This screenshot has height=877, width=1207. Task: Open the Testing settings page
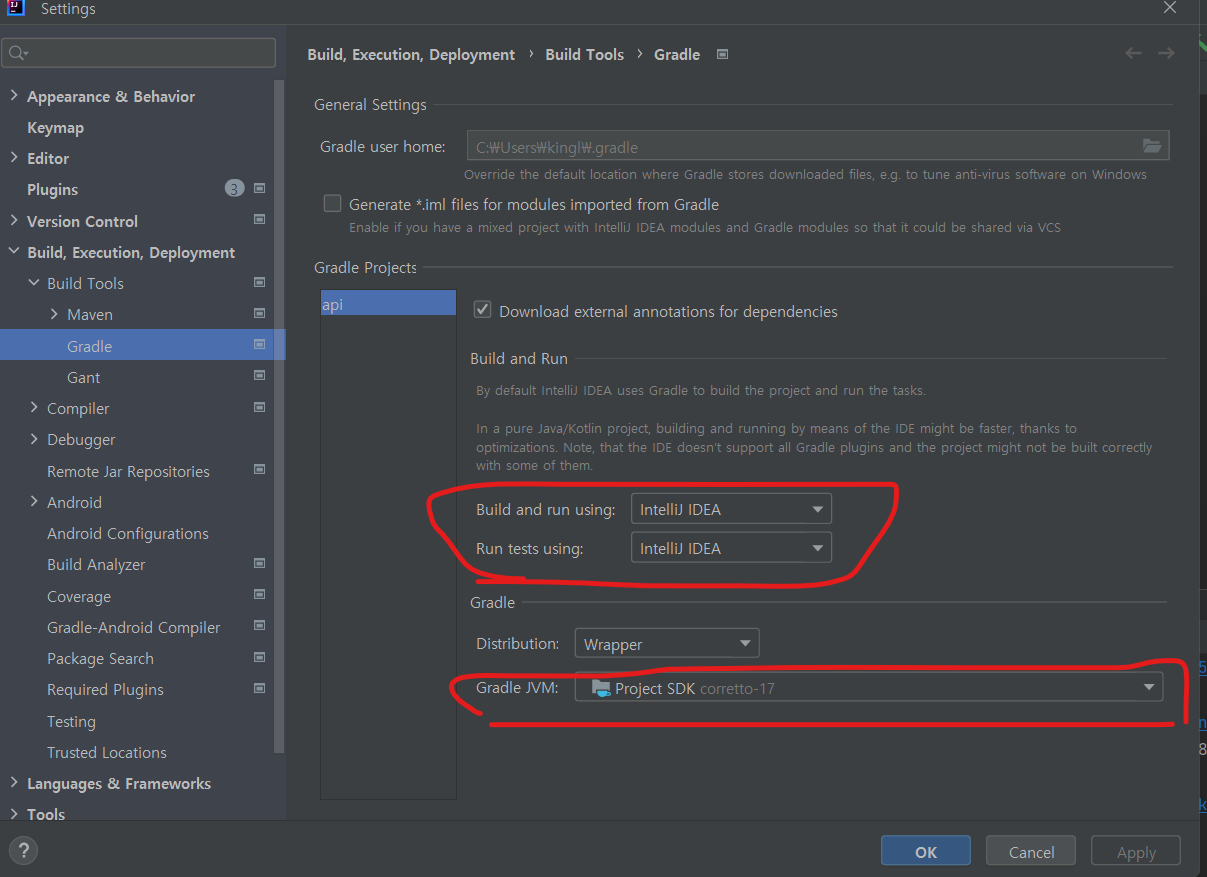(x=71, y=721)
